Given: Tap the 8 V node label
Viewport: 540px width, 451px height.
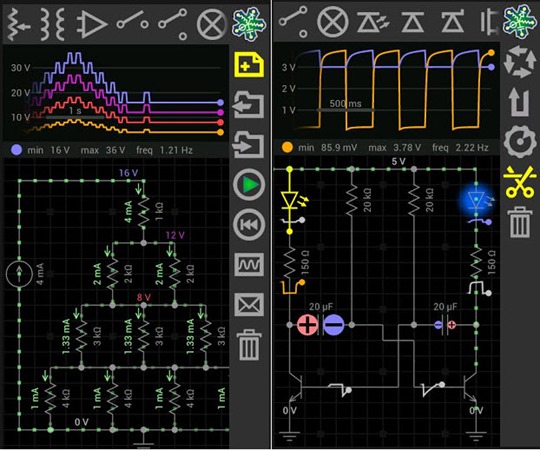Looking at the screenshot, I should click(144, 297).
